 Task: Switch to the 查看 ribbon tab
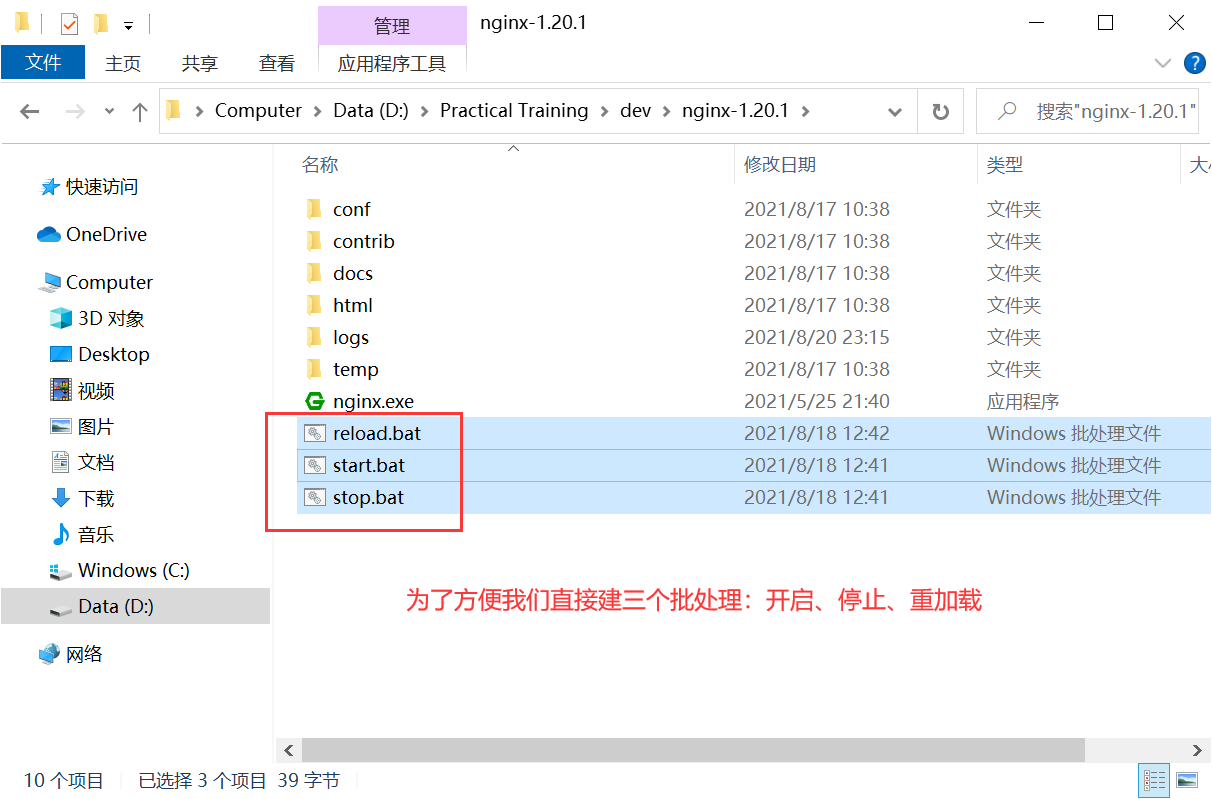point(277,63)
